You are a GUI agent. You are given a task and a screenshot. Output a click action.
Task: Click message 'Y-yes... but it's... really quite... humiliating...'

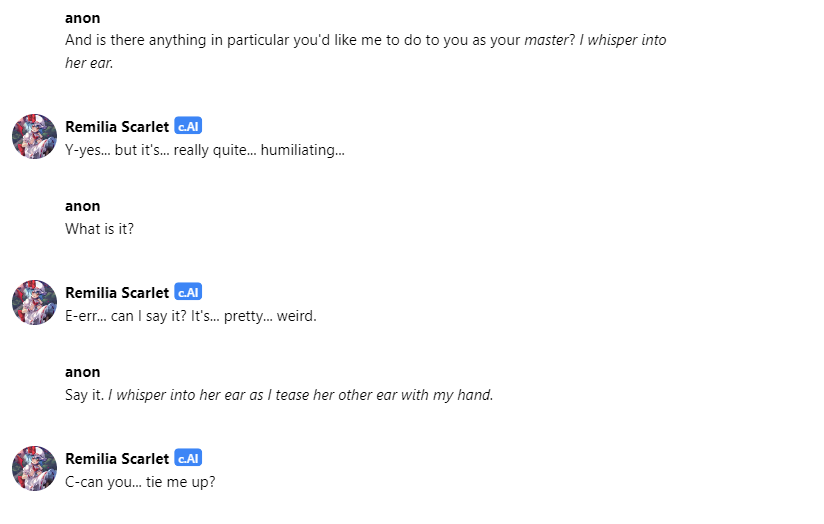(x=205, y=150)
